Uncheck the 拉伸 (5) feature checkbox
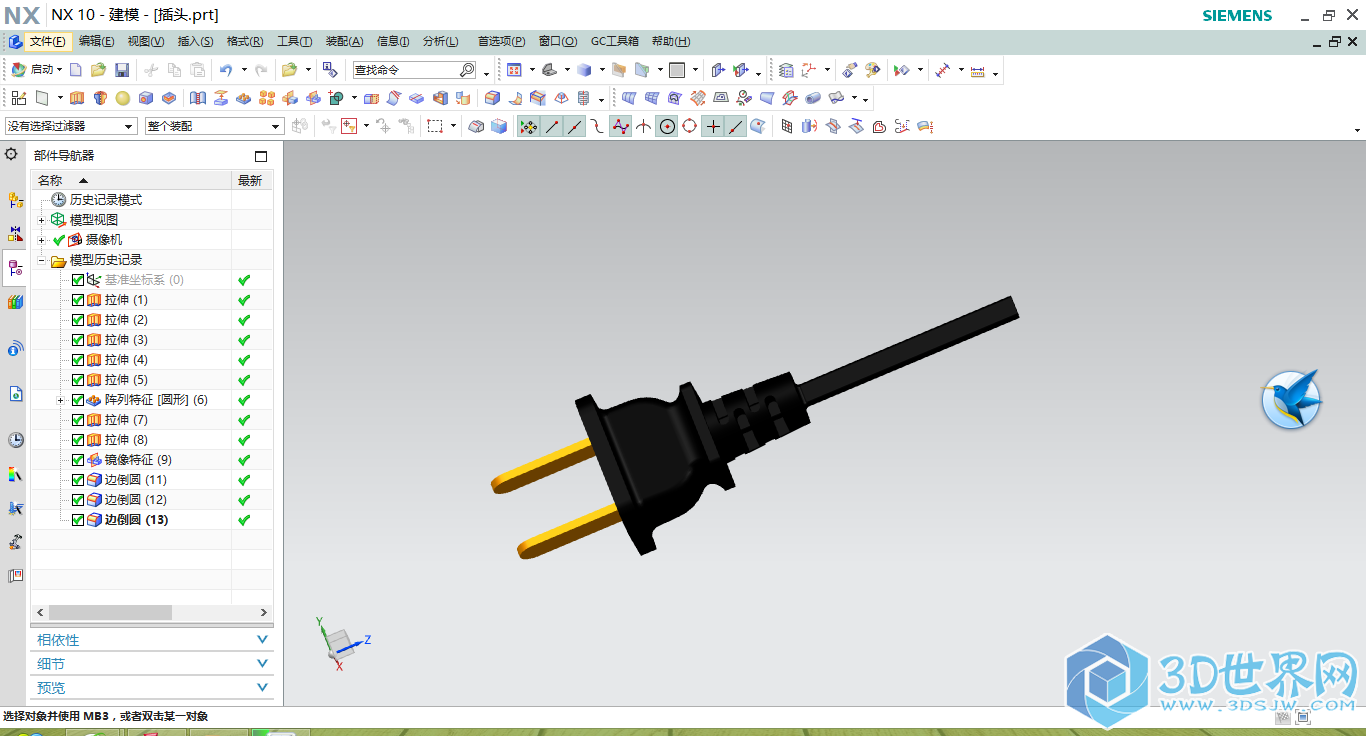Viewport: 1366px width, 736px height. click(78, 380)
